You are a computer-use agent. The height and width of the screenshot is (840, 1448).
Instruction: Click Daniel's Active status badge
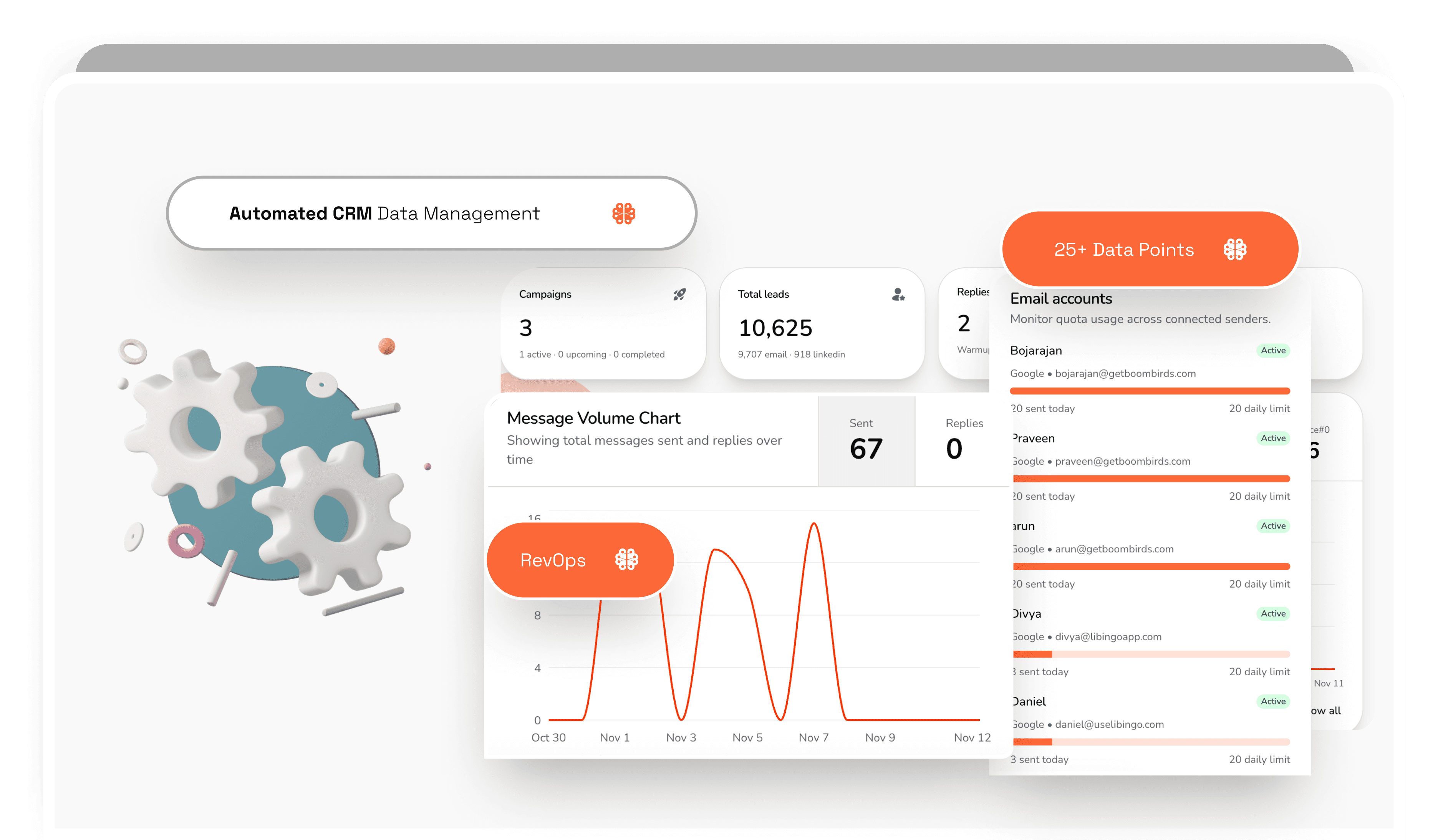pyautogui.click(x=1273, y=701)
